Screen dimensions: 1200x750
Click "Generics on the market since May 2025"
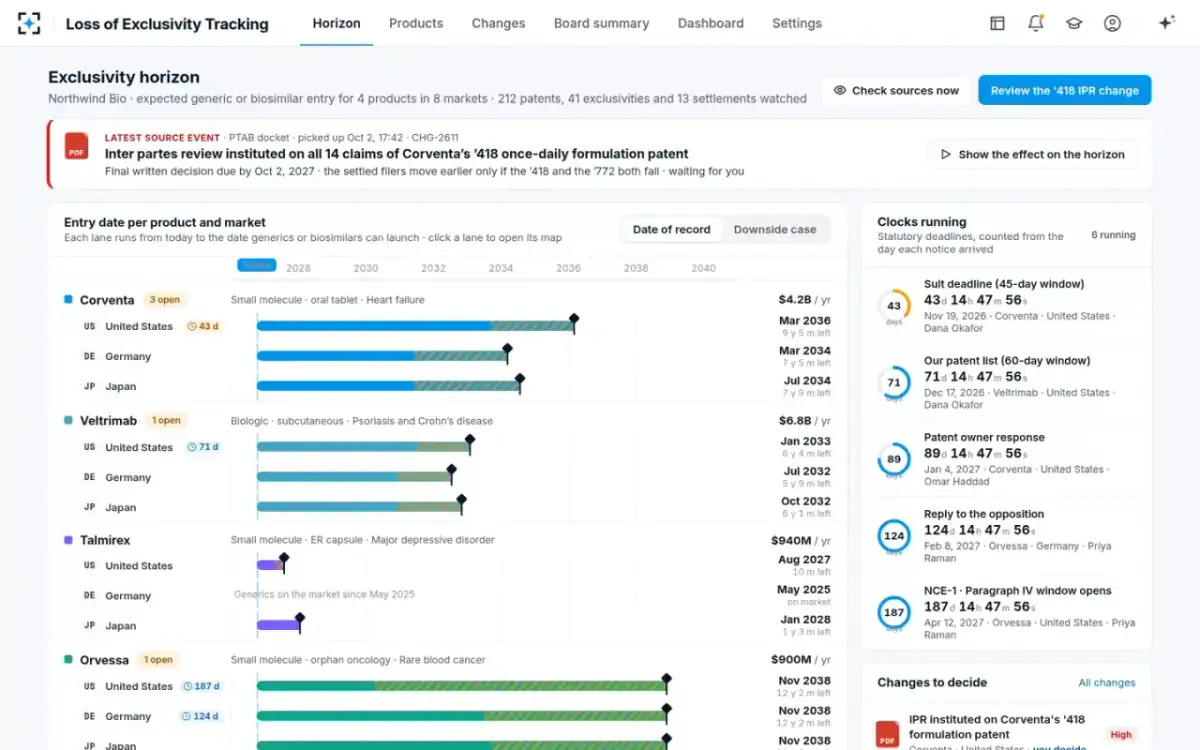[324, 594]
